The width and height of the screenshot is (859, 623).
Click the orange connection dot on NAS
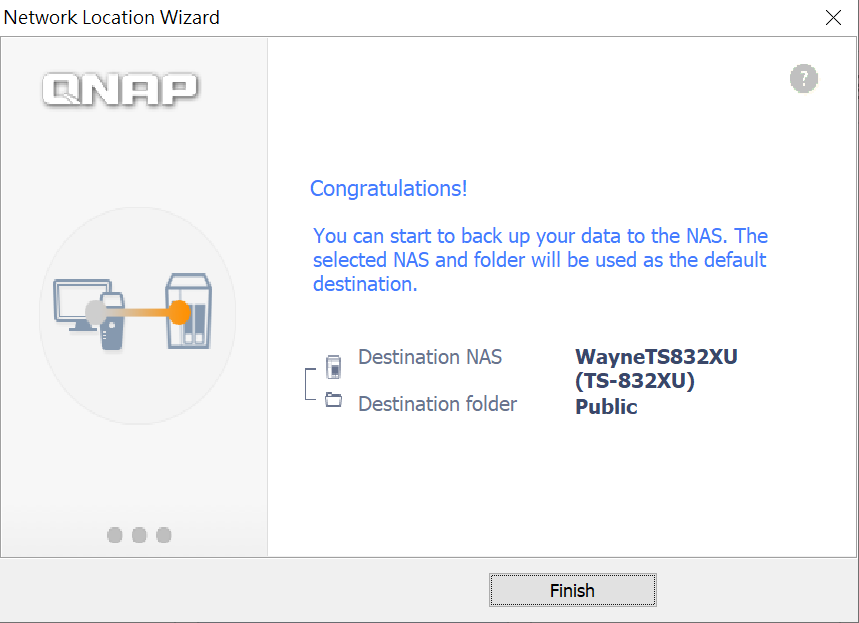click(179, 312)
